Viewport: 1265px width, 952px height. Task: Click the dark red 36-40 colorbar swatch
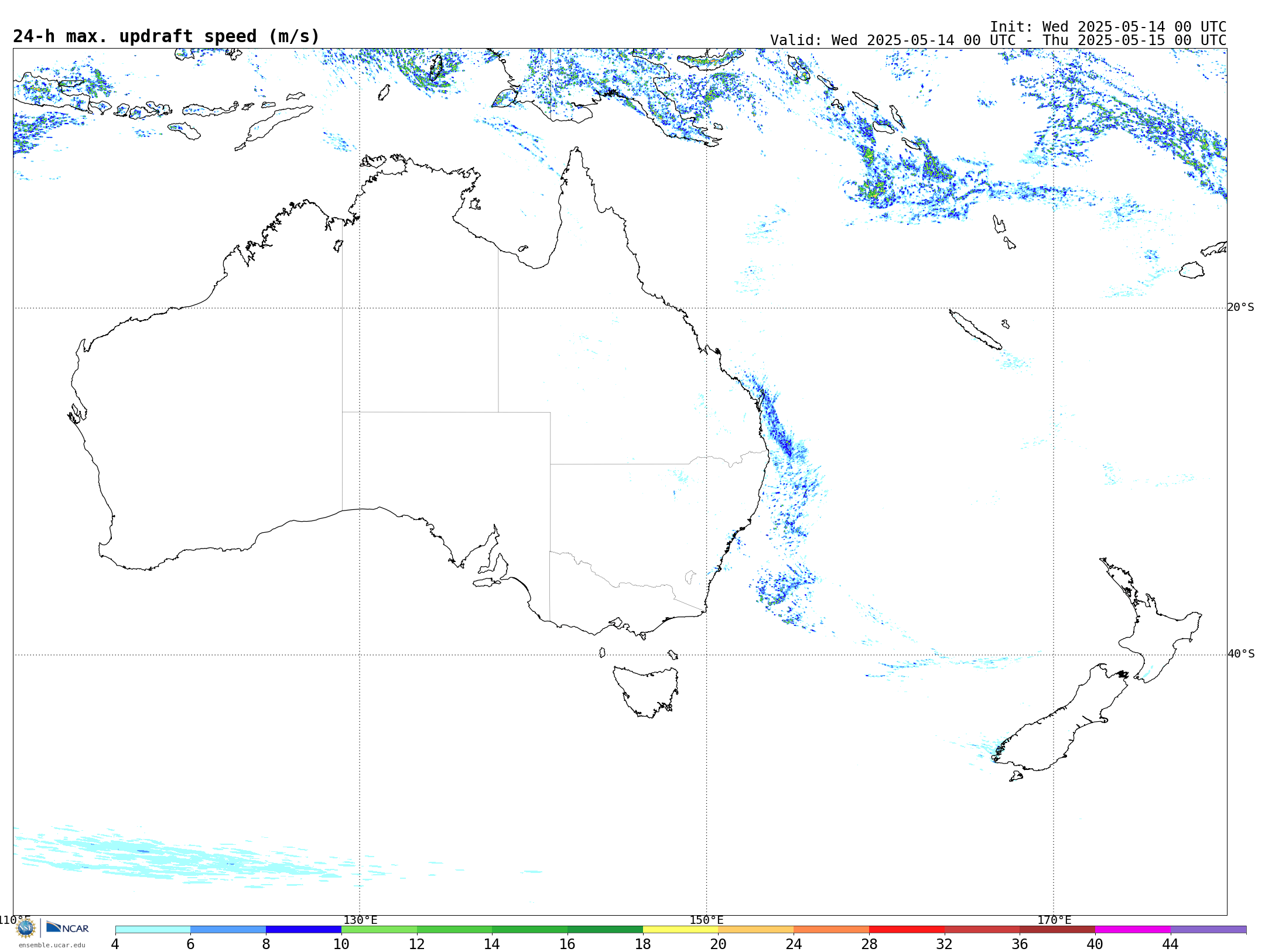(x=1058, y=930)
